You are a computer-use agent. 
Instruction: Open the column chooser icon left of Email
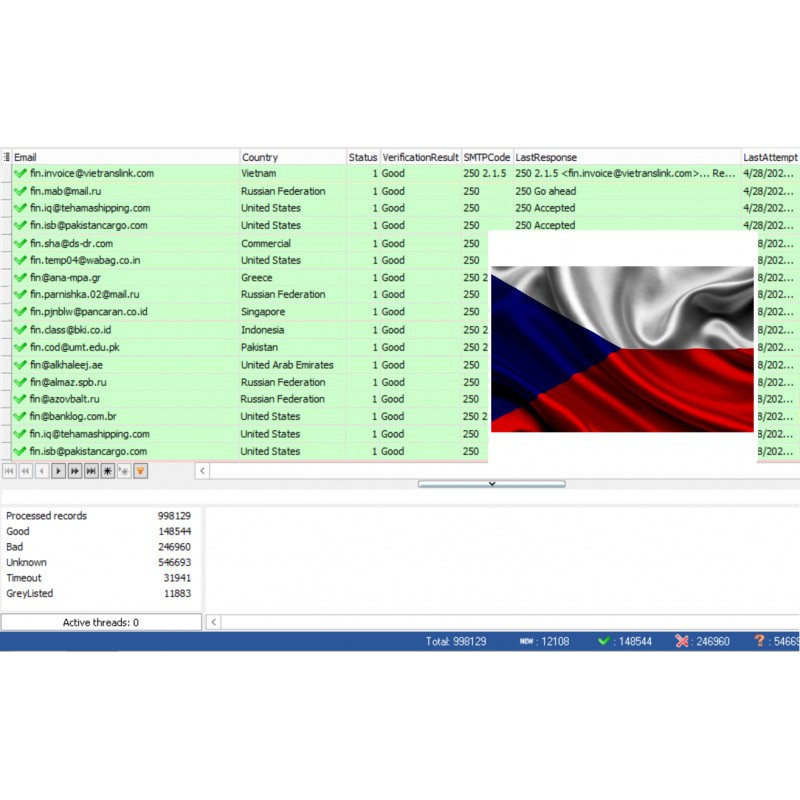click(6, 157)
